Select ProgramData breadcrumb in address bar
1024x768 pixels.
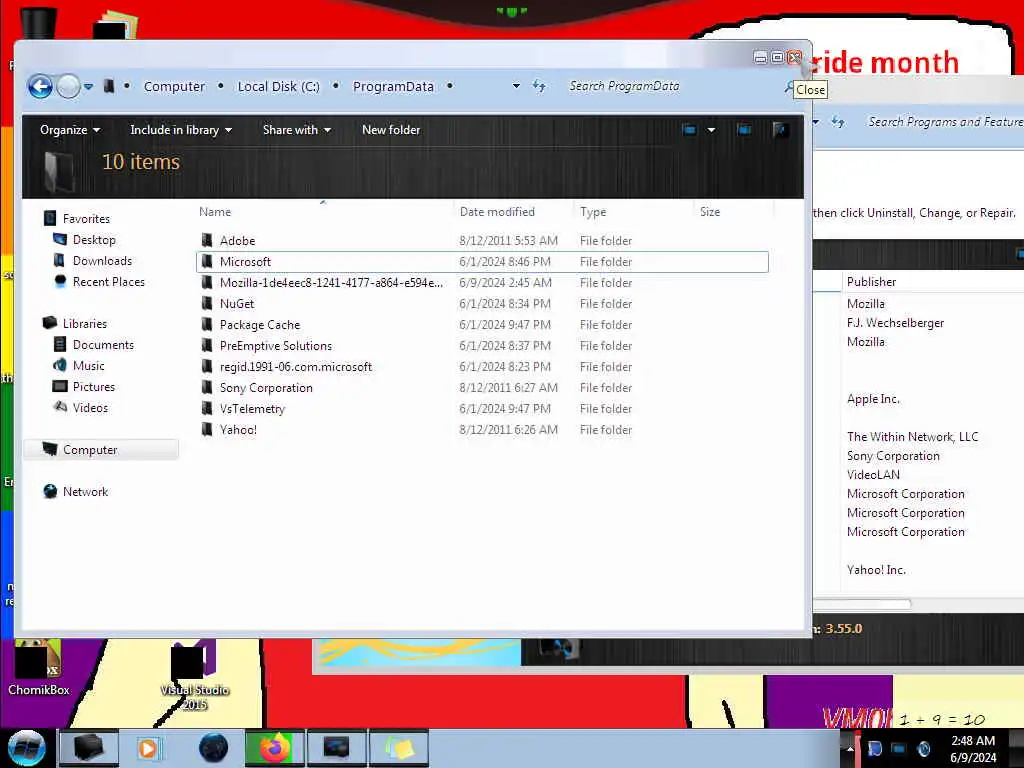pos(392,86)
